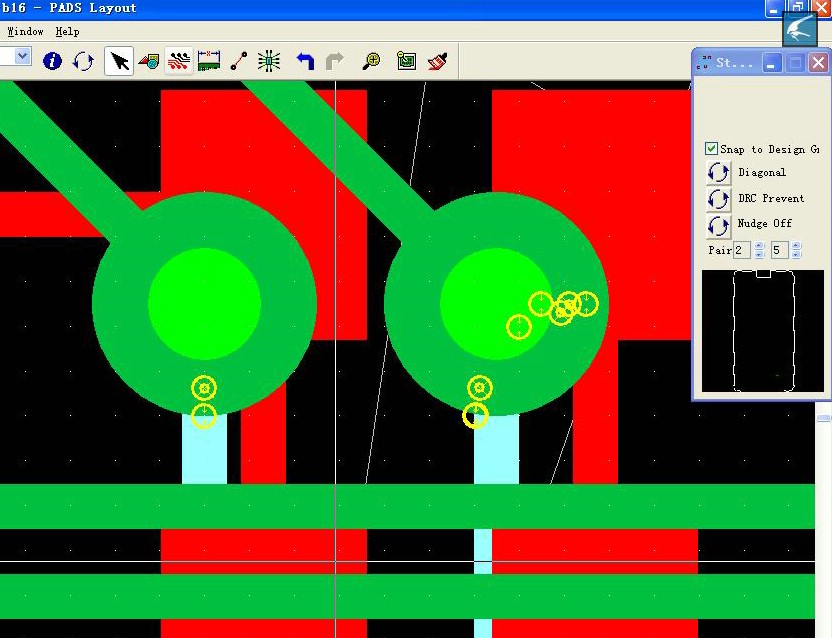Open the ECO toolbar icon

(239, 61)
